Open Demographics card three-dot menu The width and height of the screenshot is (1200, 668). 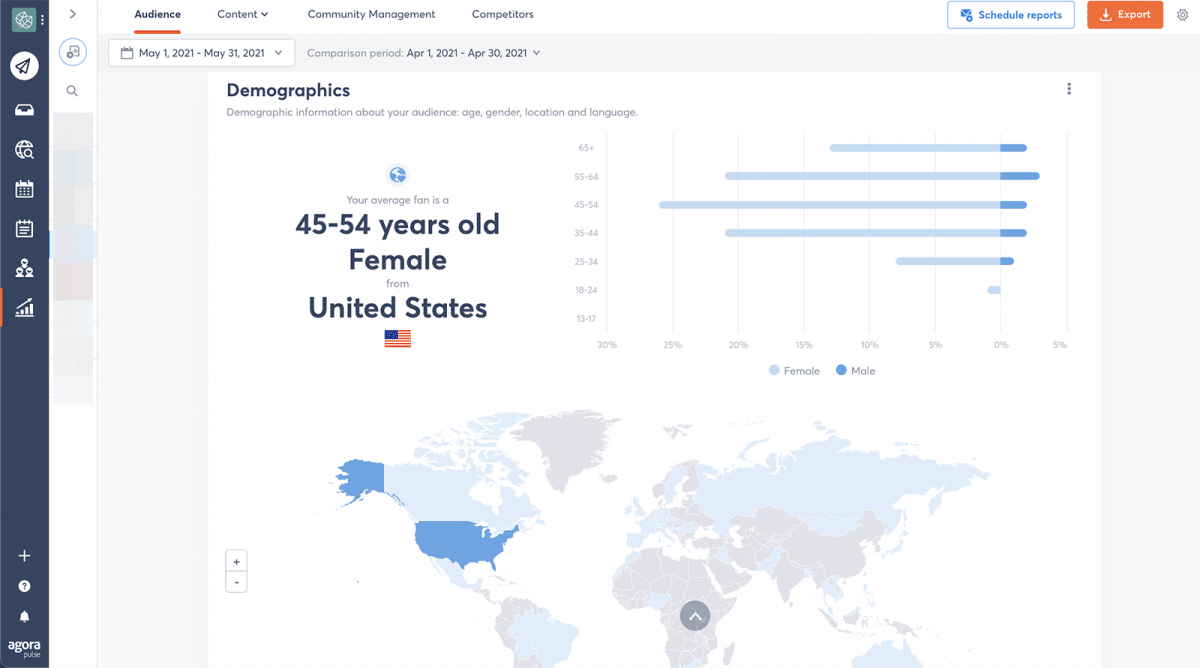pyautogui.click(x=1069, y=89)
